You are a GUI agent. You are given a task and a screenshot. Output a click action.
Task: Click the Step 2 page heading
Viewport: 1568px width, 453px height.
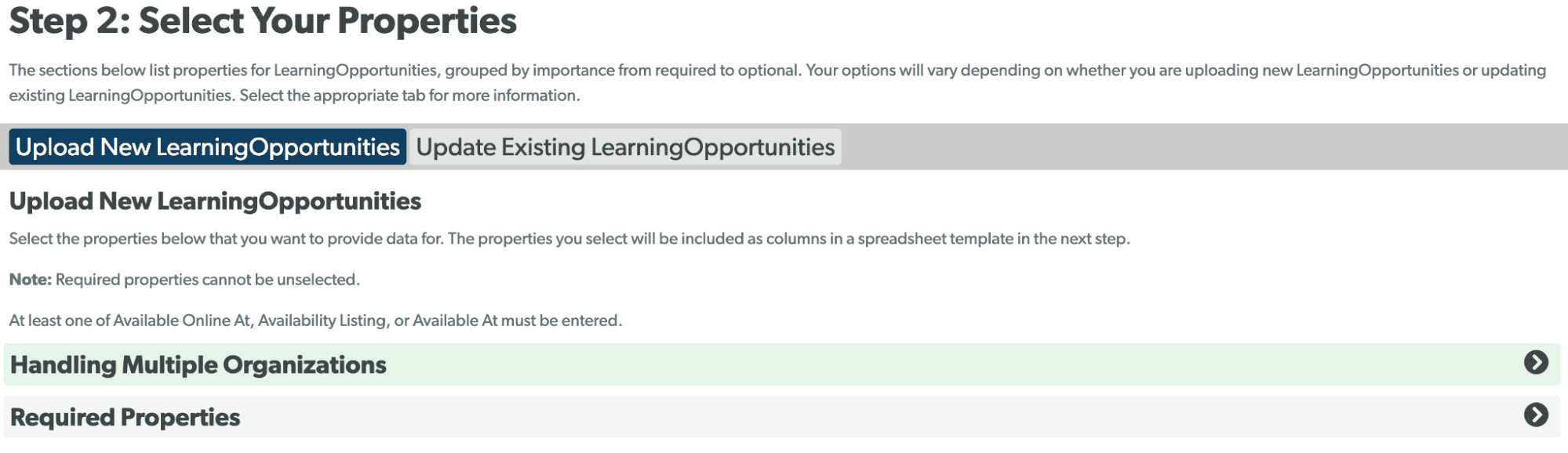(263, 22)
